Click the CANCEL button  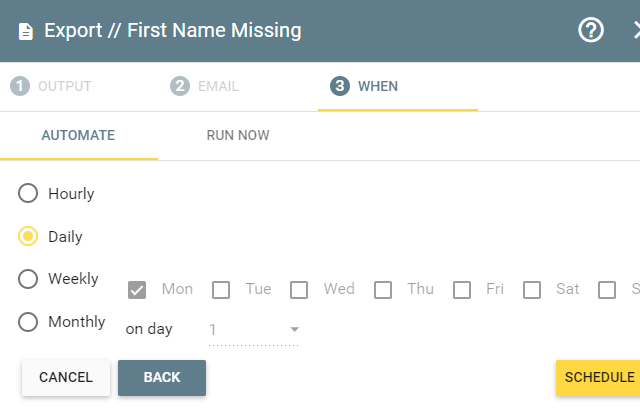(x=66, y=378)
